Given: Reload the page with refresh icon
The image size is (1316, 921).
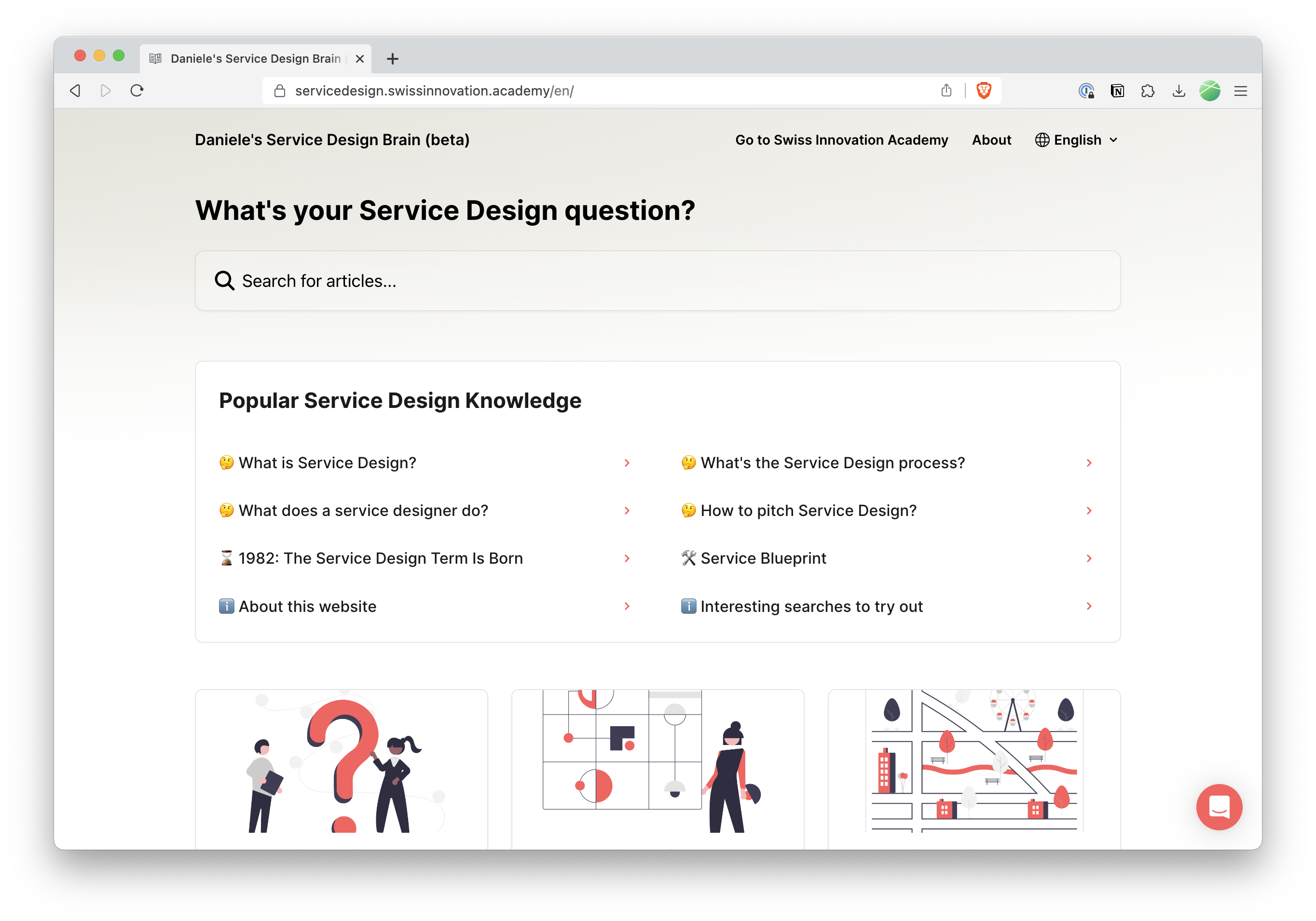Looking at the screenshot, I should tap(137, 91).
